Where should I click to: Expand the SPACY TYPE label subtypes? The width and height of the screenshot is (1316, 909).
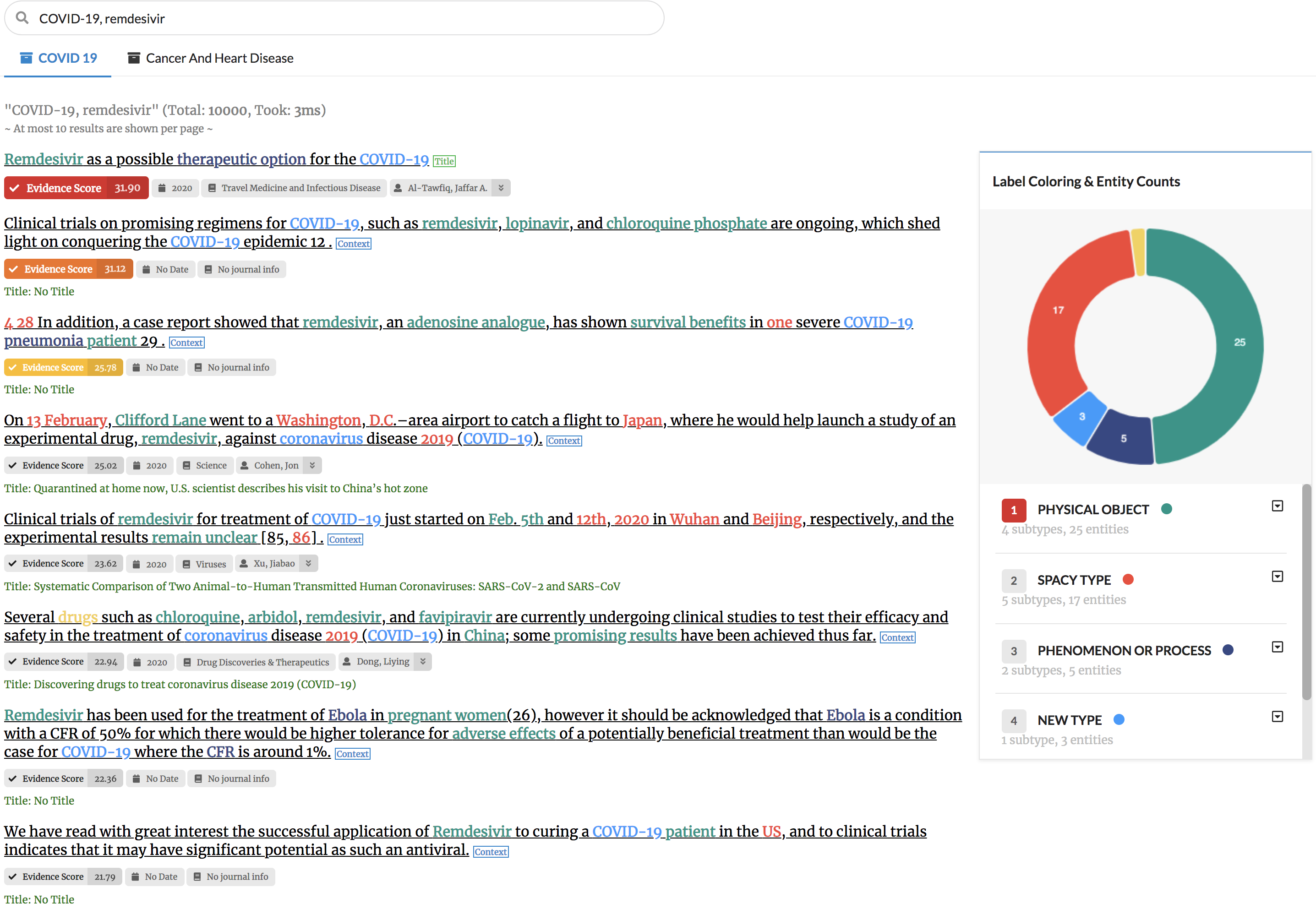tap(1277, 577)
